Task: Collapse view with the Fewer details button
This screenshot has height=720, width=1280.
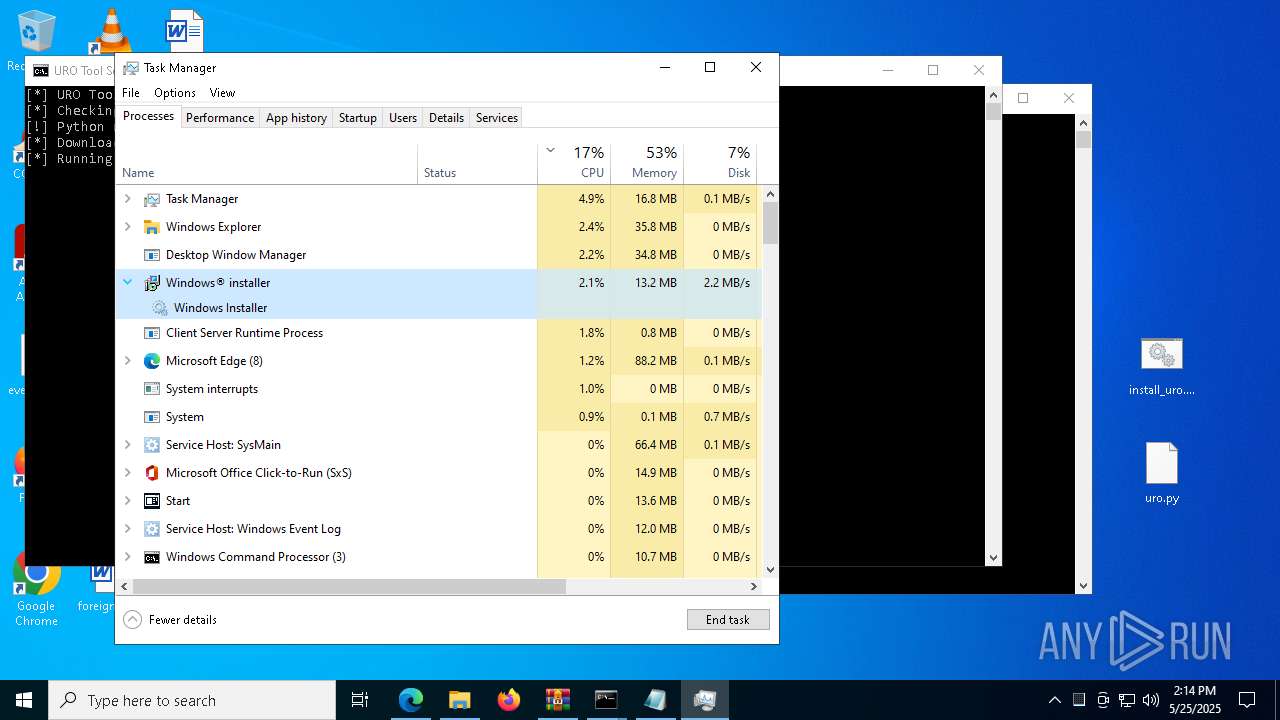Action: 170,620
